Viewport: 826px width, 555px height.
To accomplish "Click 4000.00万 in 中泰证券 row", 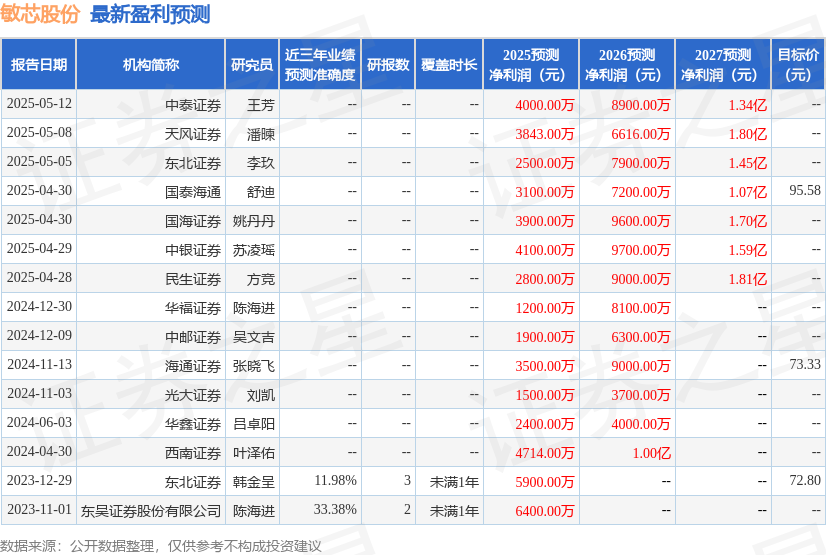I will [545, 105].
